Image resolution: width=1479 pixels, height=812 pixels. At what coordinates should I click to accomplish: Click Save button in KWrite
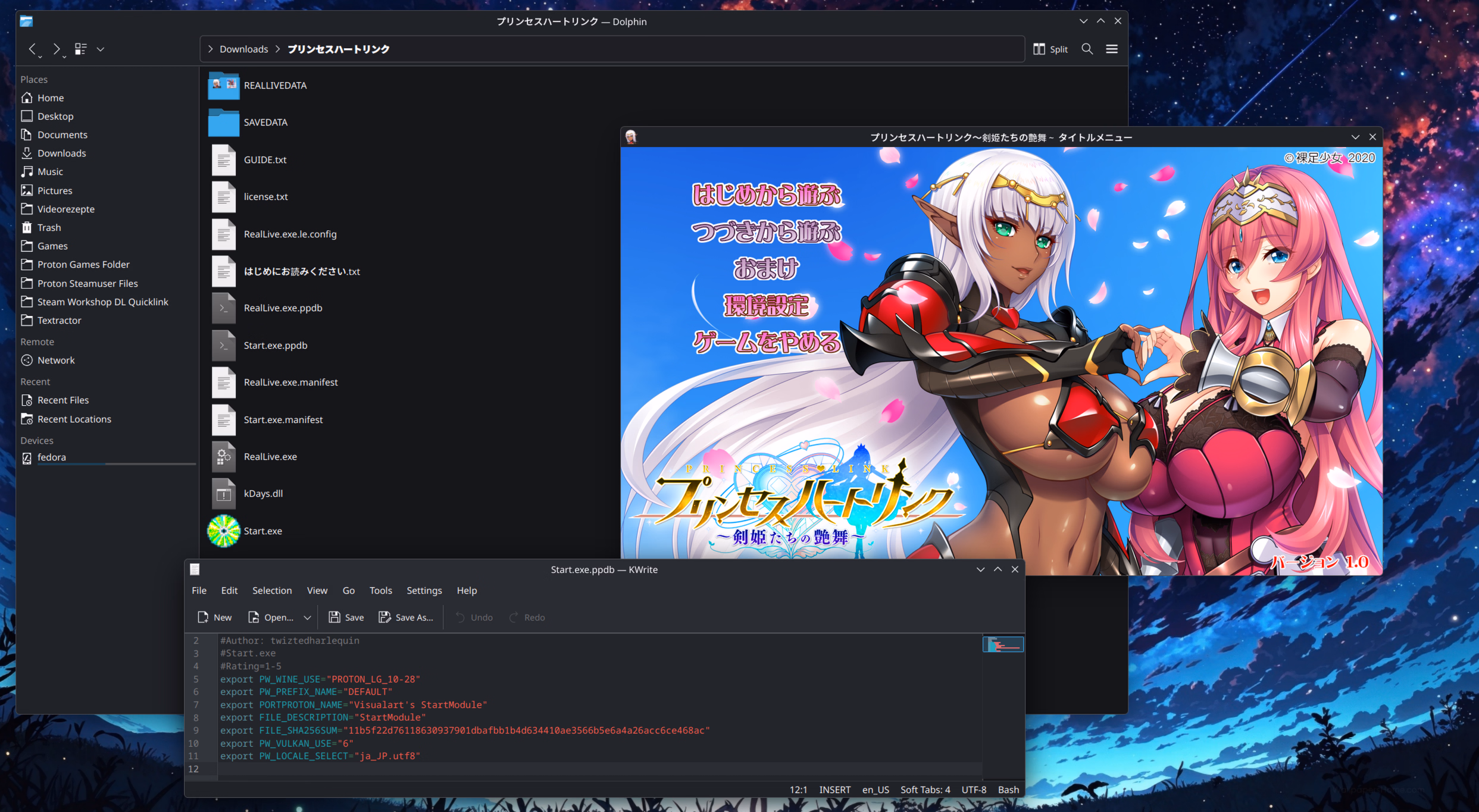[346, 617]
